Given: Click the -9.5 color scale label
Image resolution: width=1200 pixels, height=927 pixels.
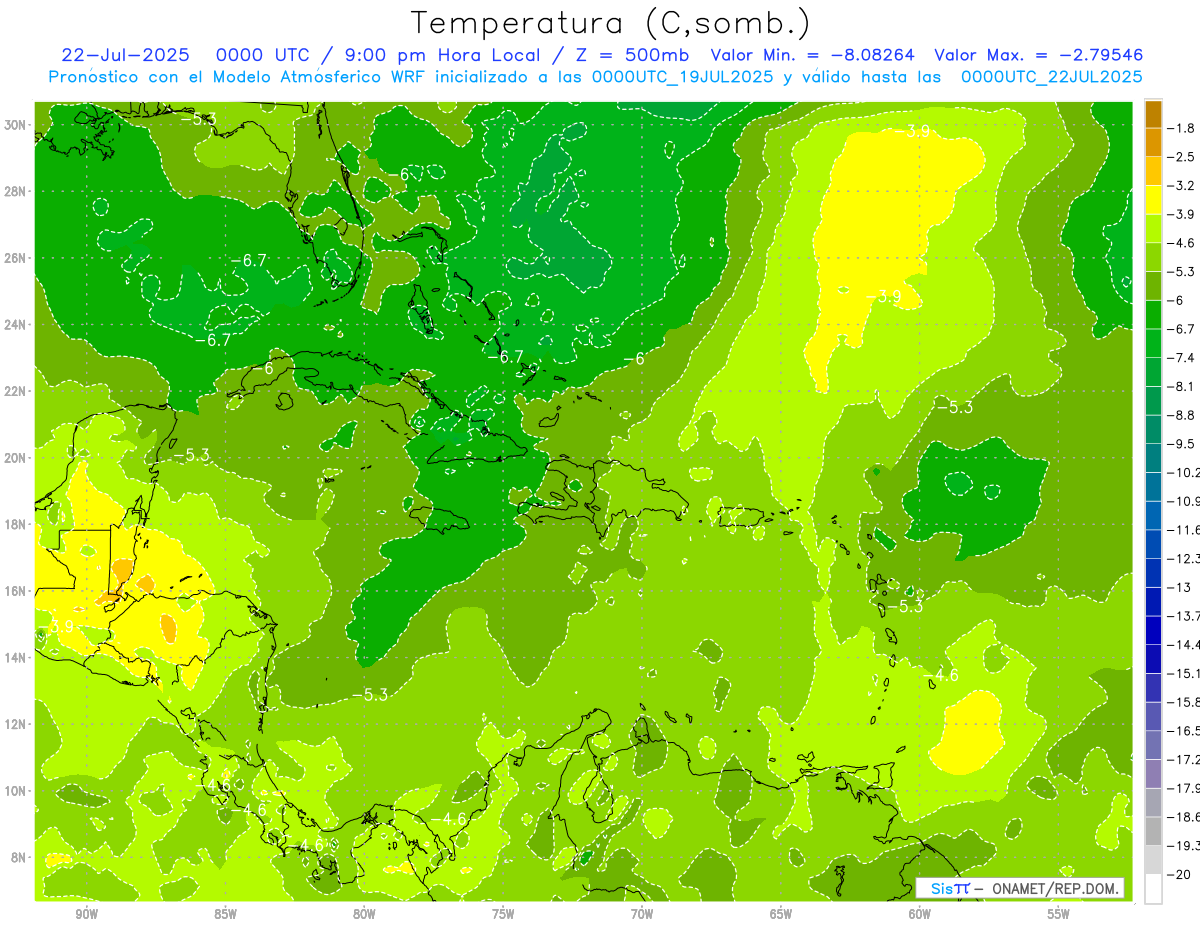Looking at the screenshot, I should (x=1183, y=444).
